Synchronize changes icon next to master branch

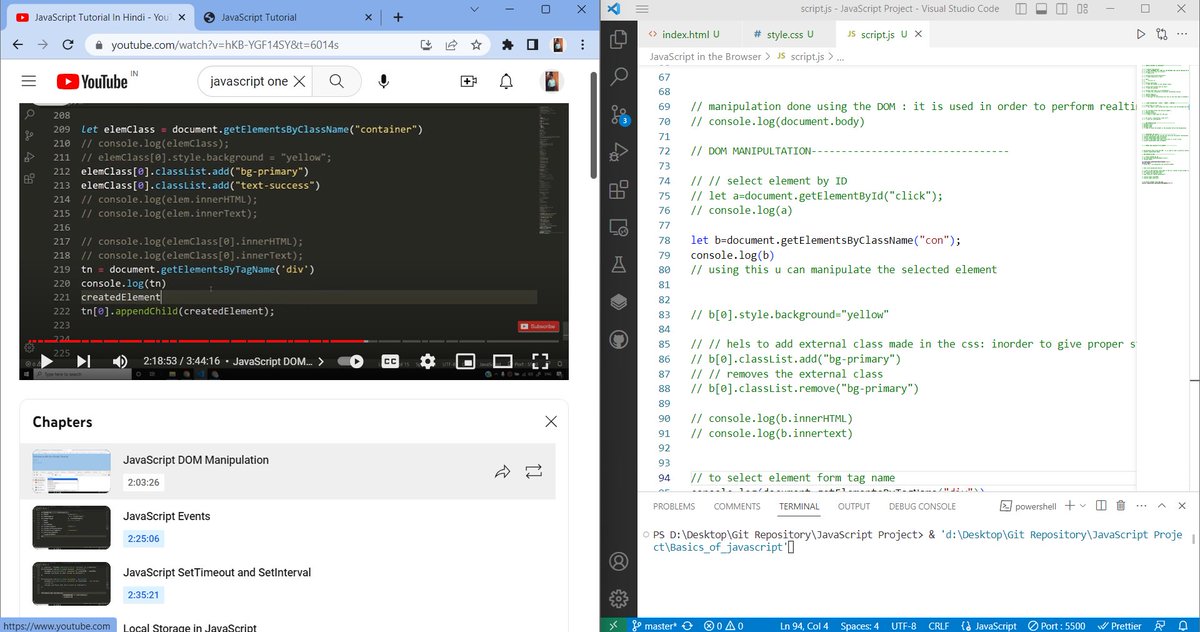coord(686,625)
